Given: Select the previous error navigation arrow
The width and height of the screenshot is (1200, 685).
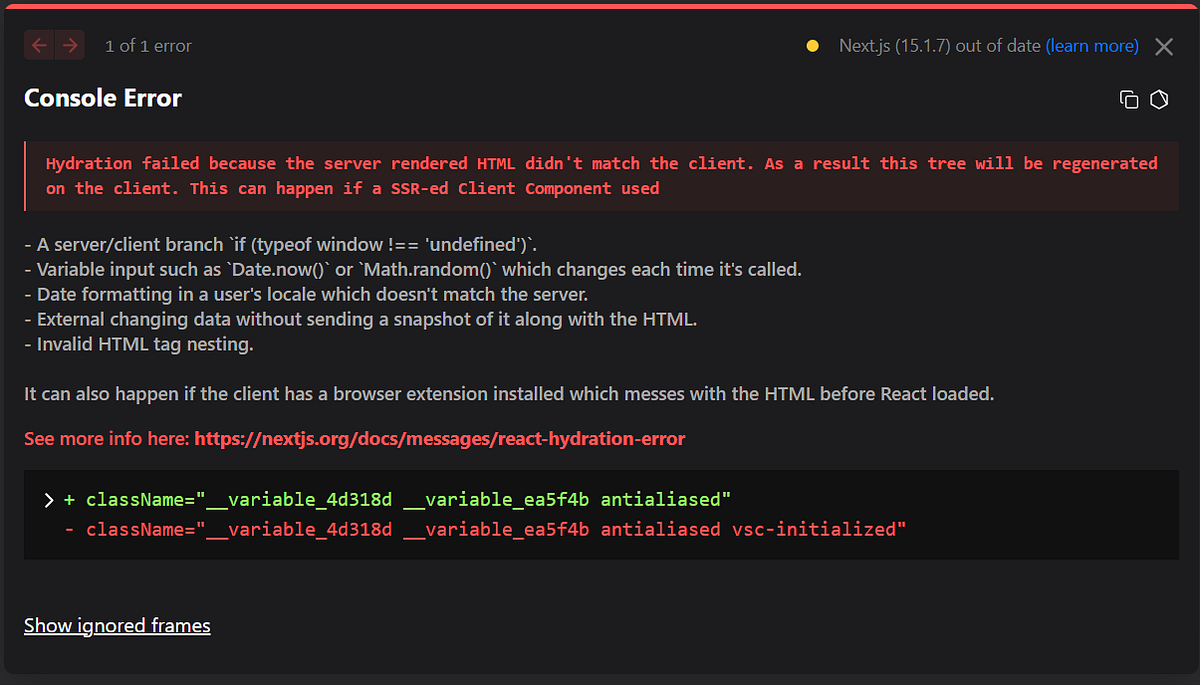Looking at the screenshot, I should tap(39, 45).
